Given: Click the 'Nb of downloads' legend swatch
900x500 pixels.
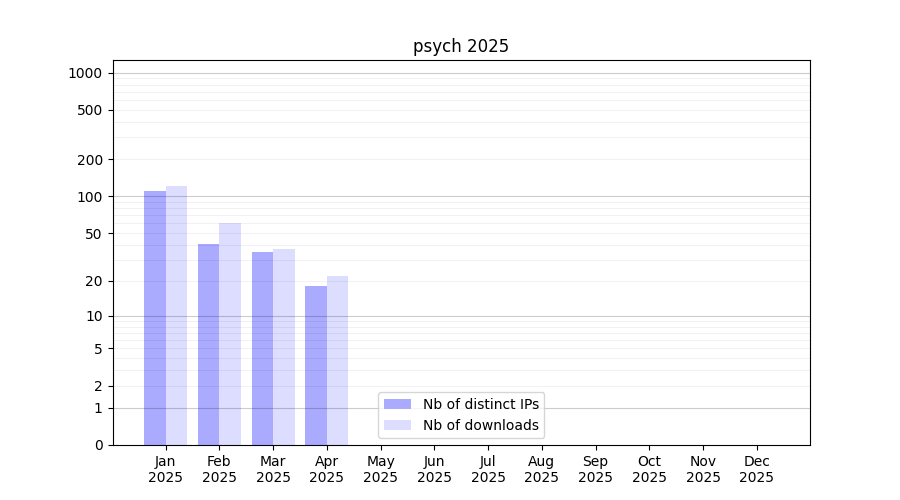Looking at the screenshot, I should coord(397,425).
